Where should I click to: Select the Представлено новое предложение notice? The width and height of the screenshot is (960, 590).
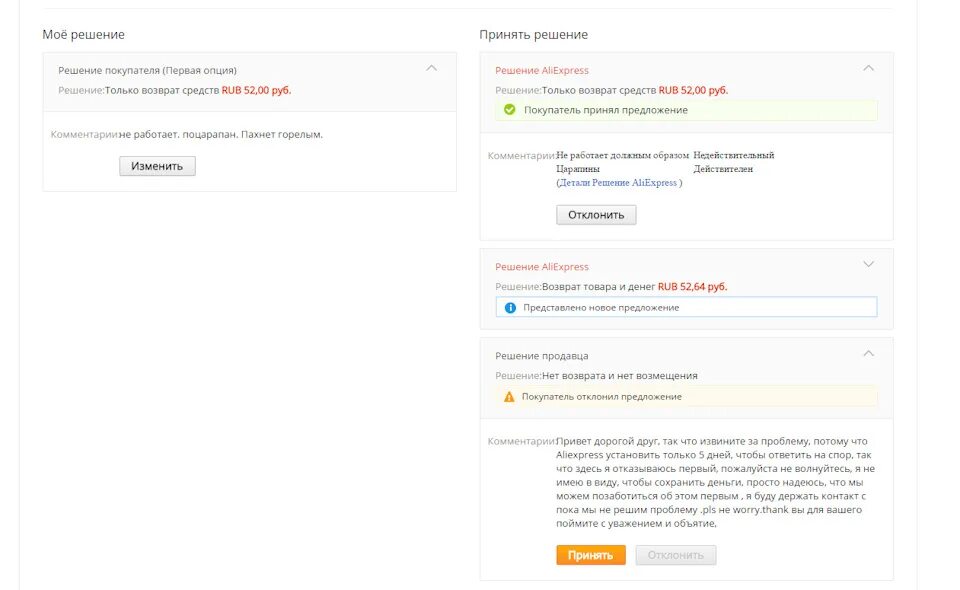pyautogui.click(x=601, y=307)
